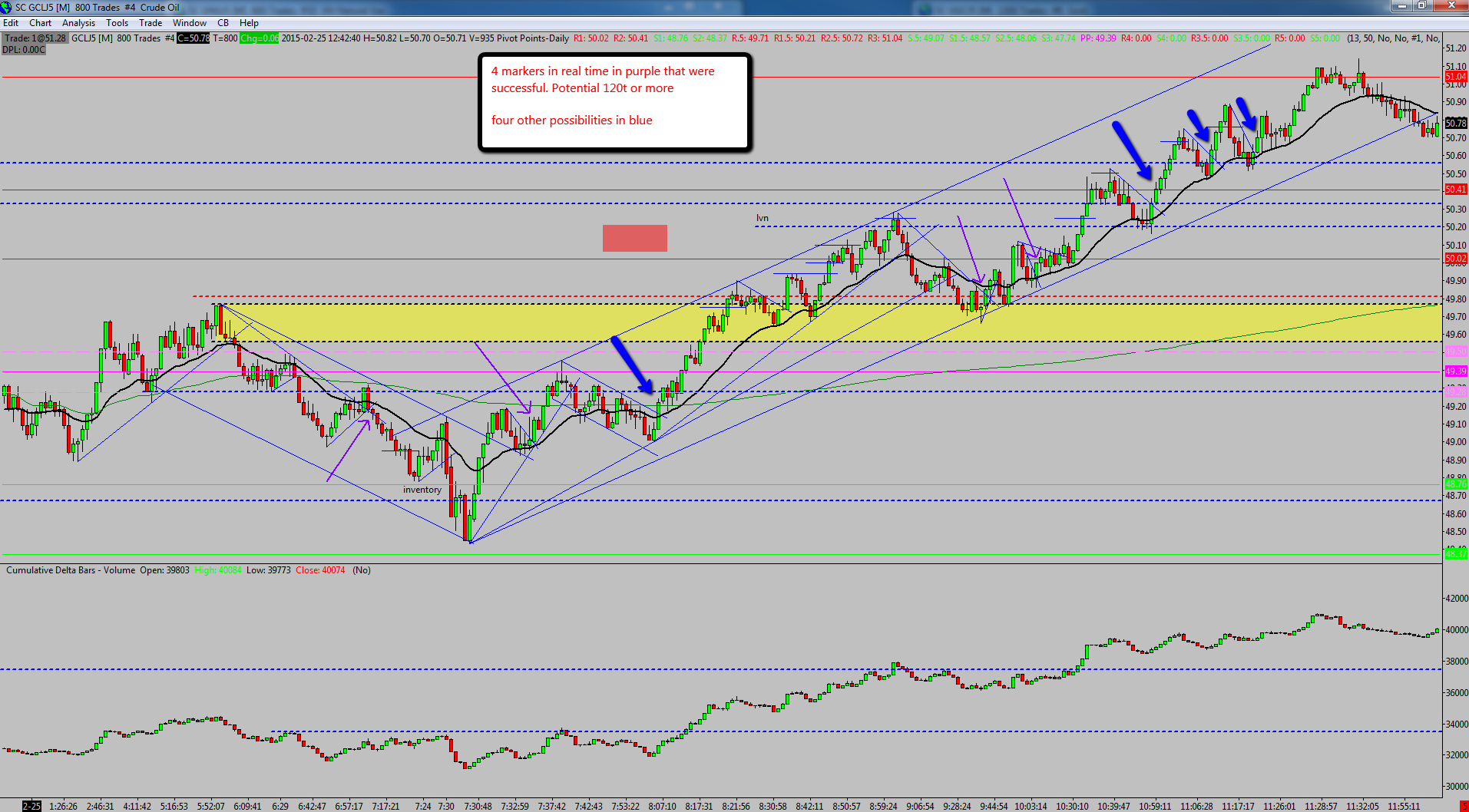Click the 'V=935' volume value in header
1469x812 pixels.
pyautogui.click(x=481, y=38)
